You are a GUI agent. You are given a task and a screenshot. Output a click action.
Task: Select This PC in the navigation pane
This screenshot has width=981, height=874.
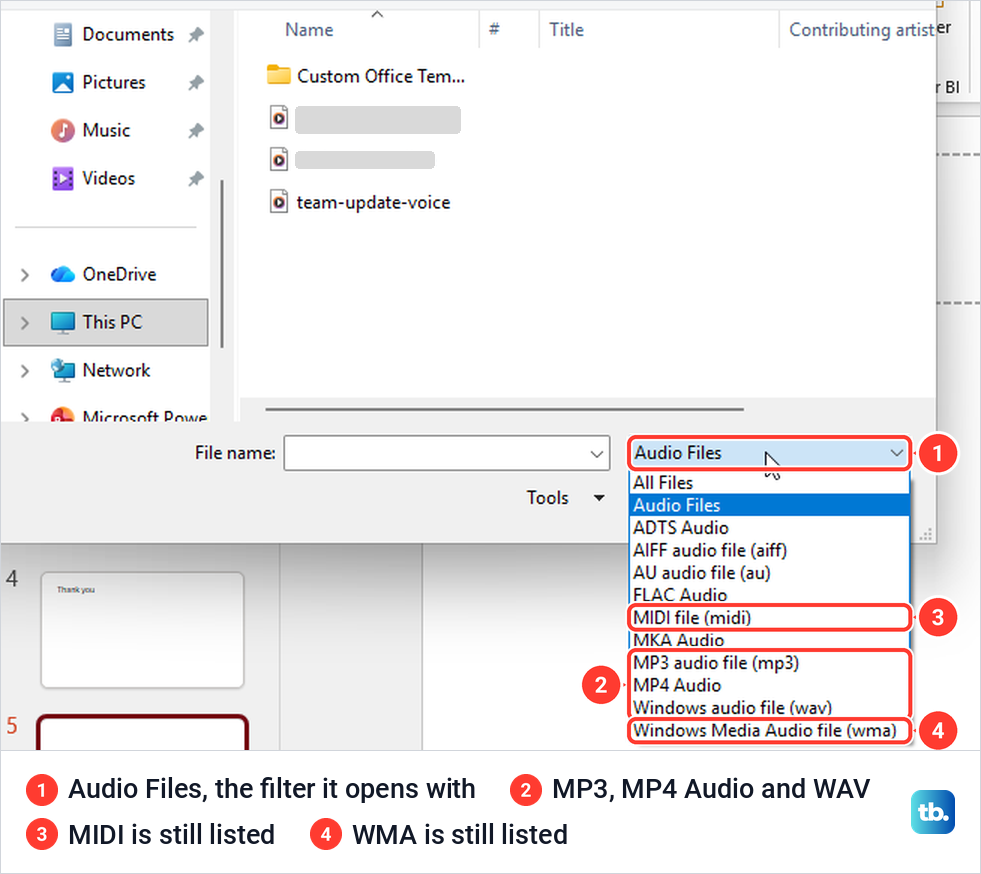tap(106, 323)
